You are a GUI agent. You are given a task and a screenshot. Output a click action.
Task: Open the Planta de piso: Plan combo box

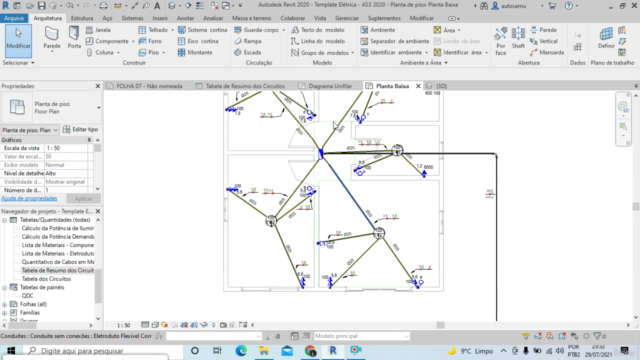[x=30, y=130]
